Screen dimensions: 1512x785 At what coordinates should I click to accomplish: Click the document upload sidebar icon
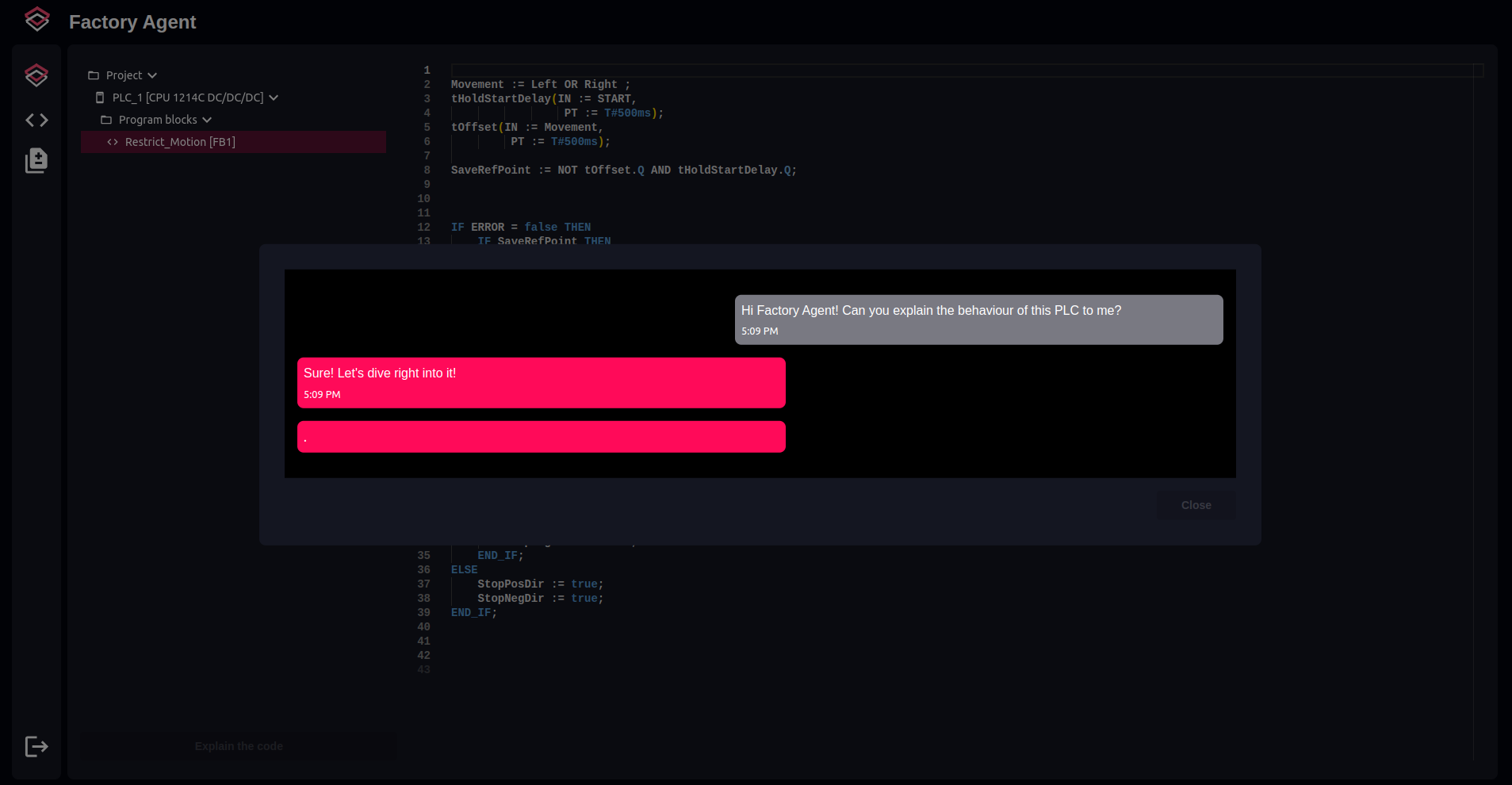pyautogui.click(x=36, y=160)
